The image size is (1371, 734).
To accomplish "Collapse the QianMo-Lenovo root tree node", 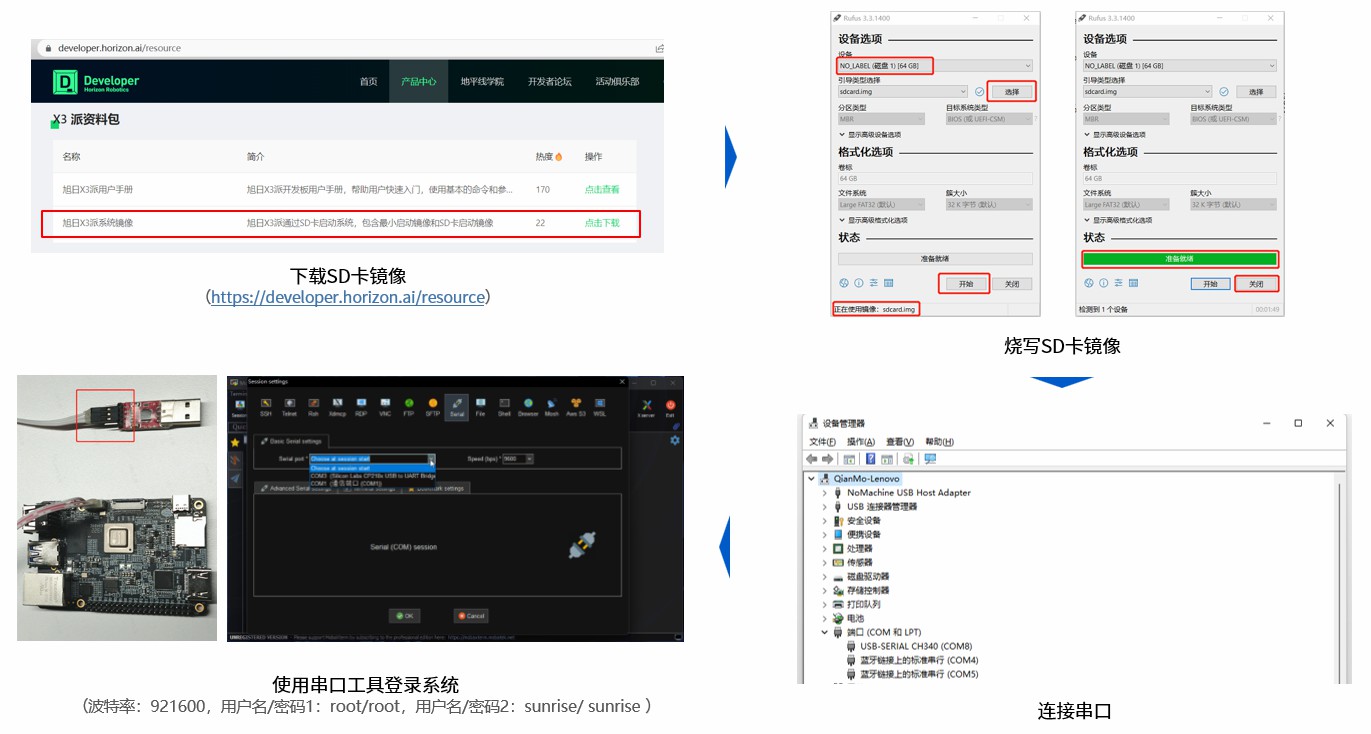I will pos(812,478).
